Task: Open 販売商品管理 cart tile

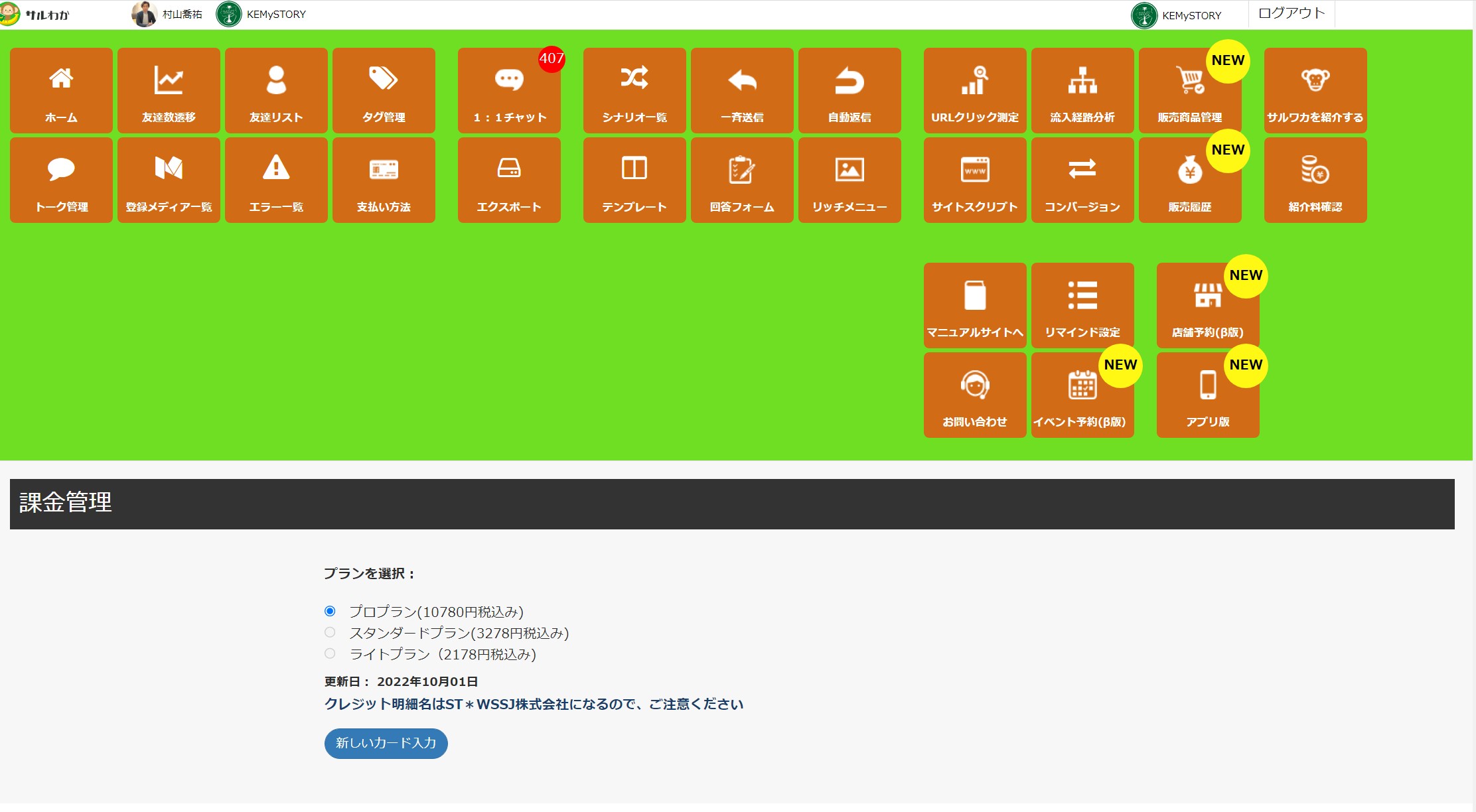Action: [1190, 90]
